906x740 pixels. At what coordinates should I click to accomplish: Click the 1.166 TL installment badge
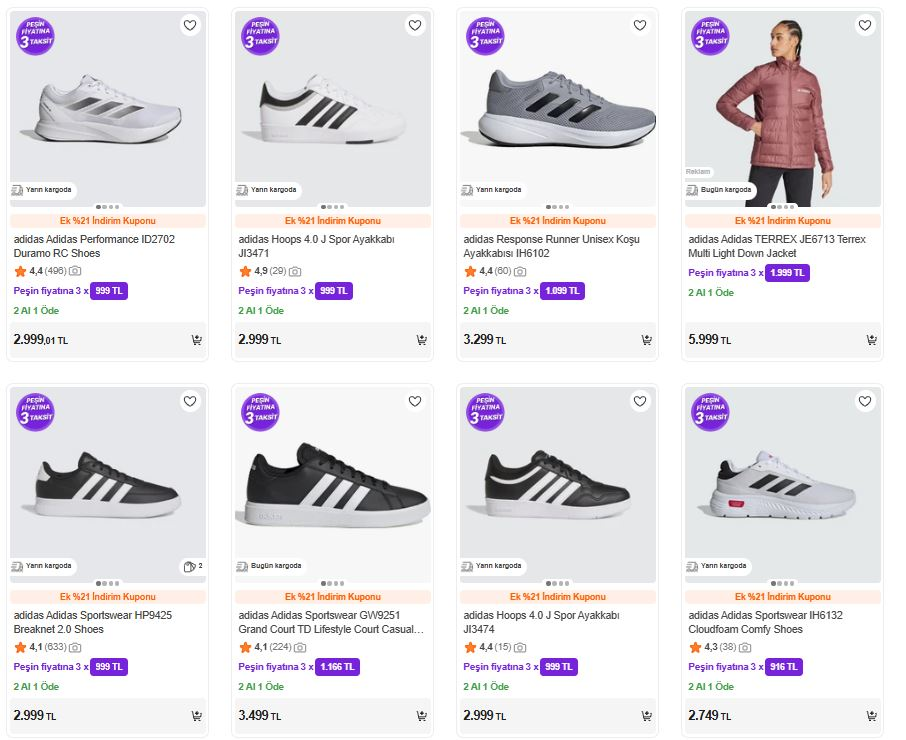(x=337, y=667)
